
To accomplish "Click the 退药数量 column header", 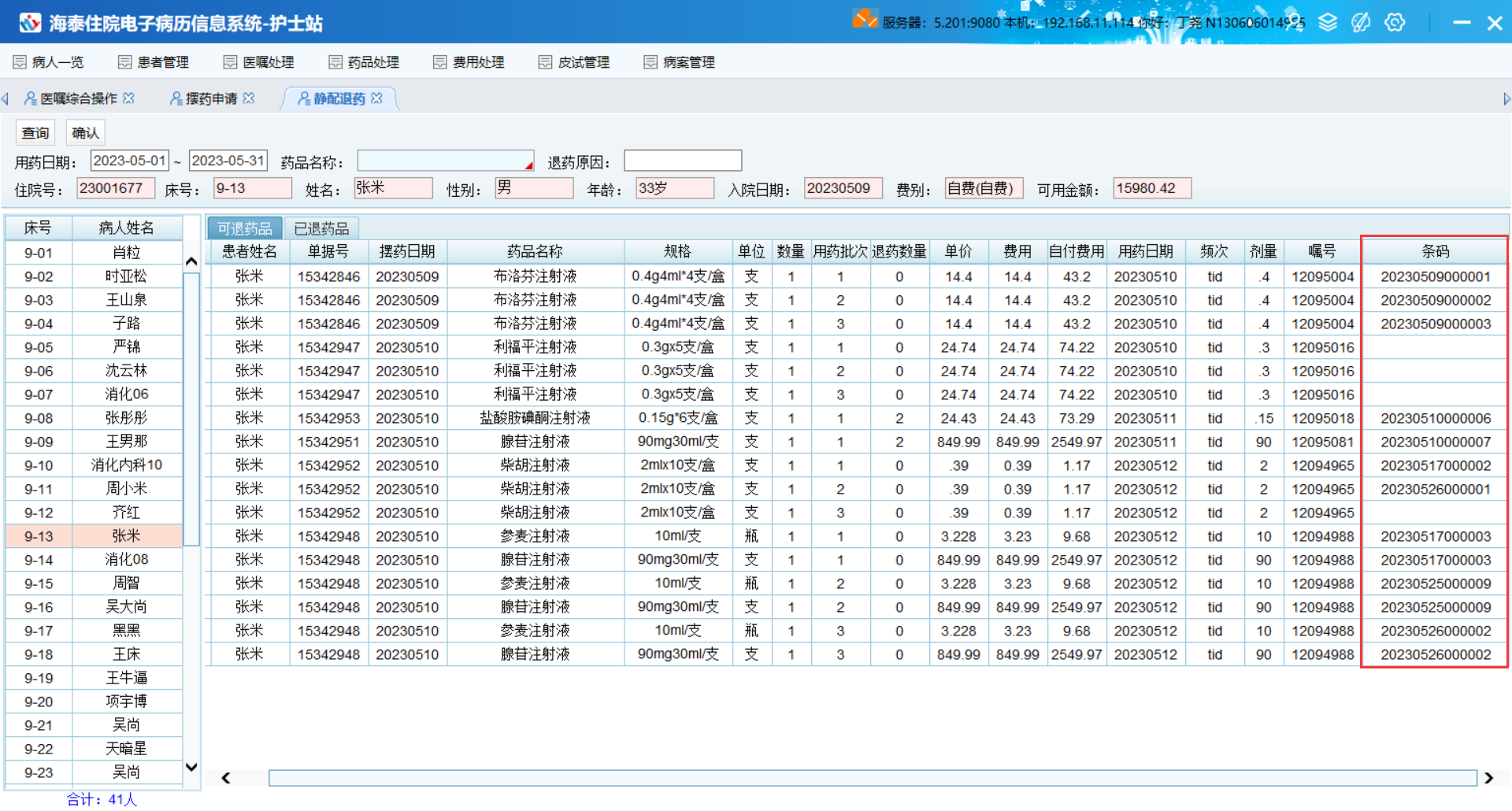I will pyautogui.click(x=899, y=251).
